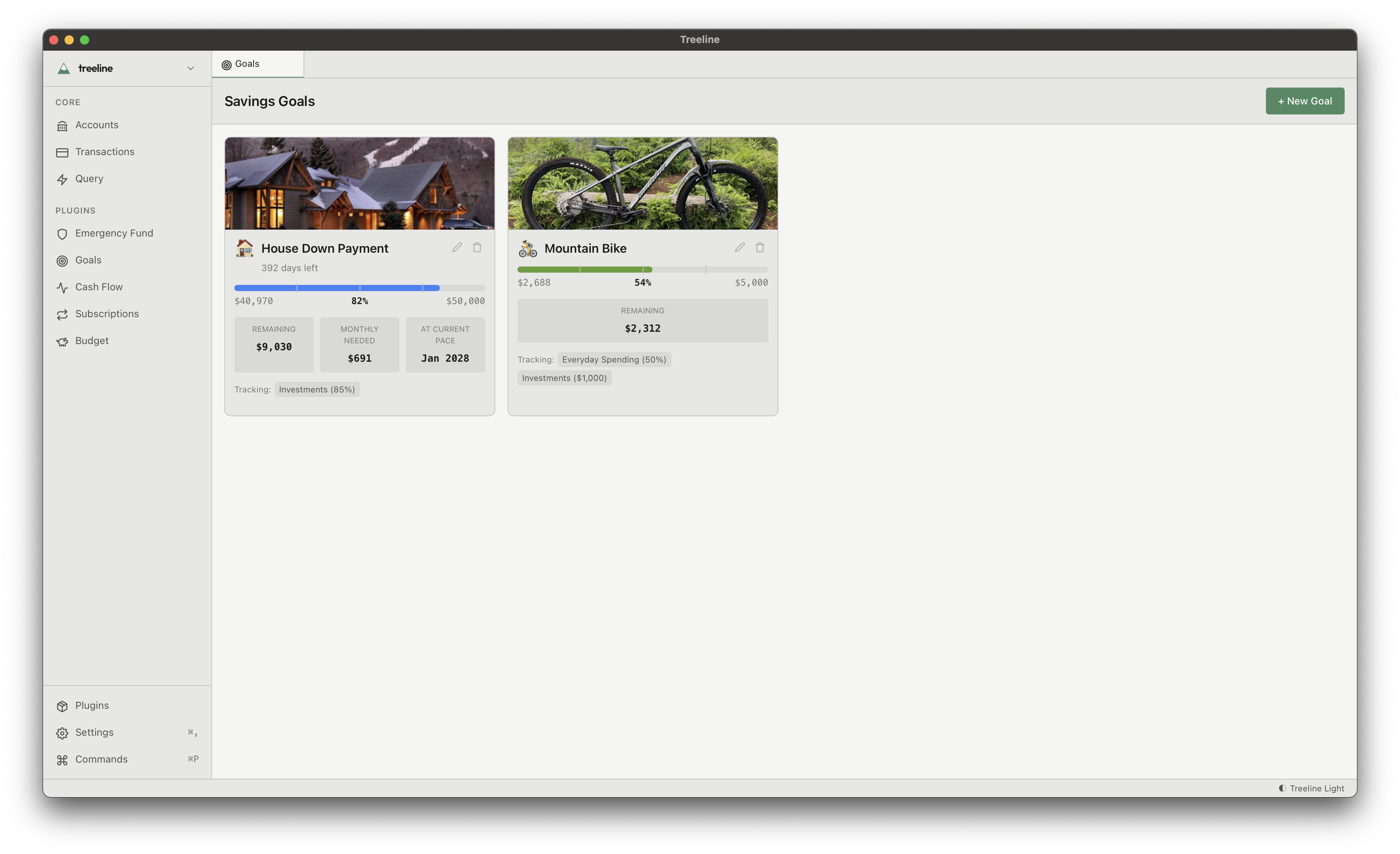Screen dimensions: 1400x854
Task: Create a new savings goal
Action: click(x=1305, y=101)
